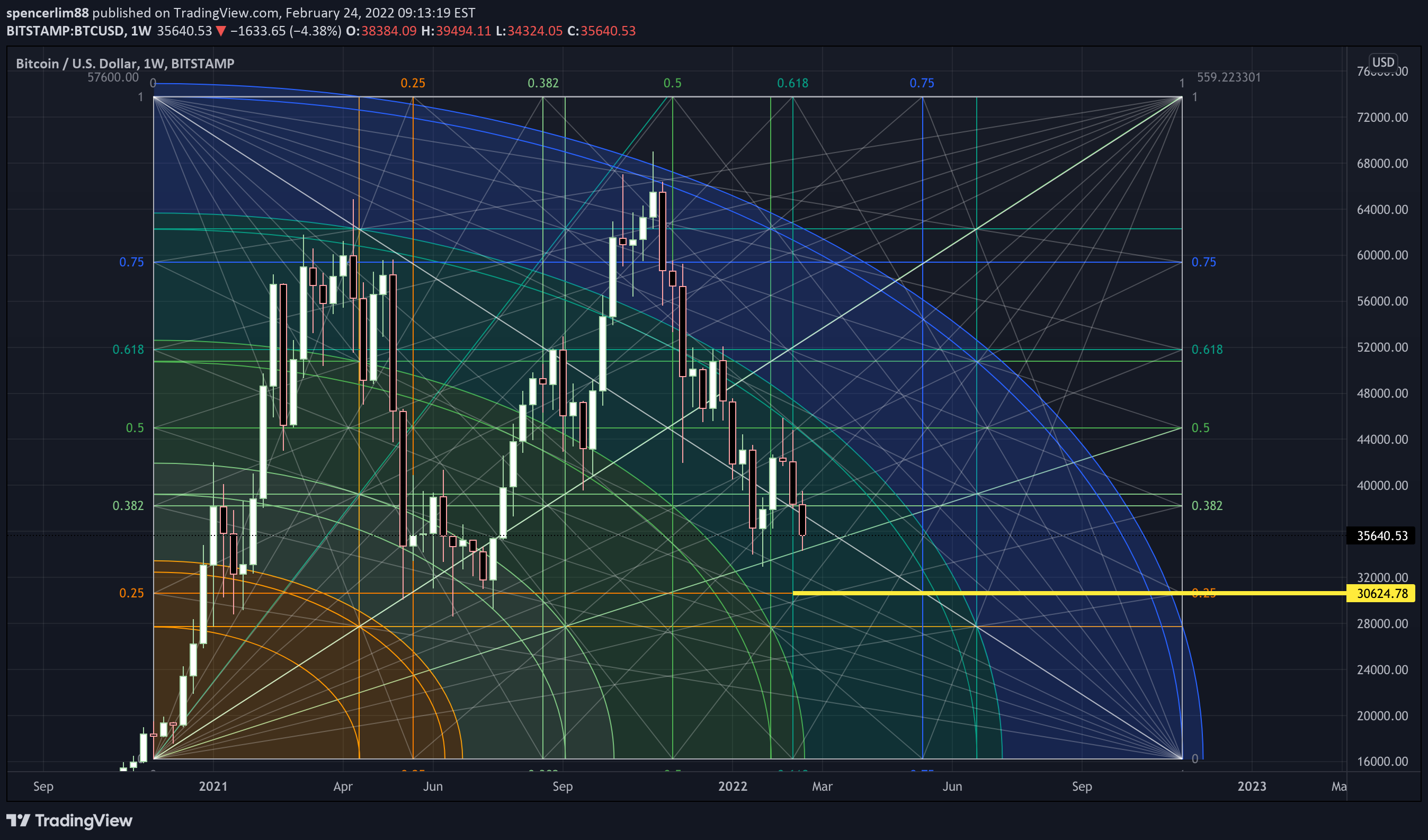Click 72000.00 on the price axis
Screen dimensions: 1428x840
pyautogui.click(x=1382, y=118)
